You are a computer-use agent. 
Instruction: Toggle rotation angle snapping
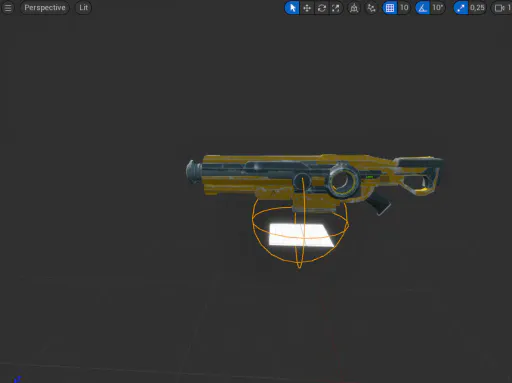pyautogui.click(x=423, y=8)
